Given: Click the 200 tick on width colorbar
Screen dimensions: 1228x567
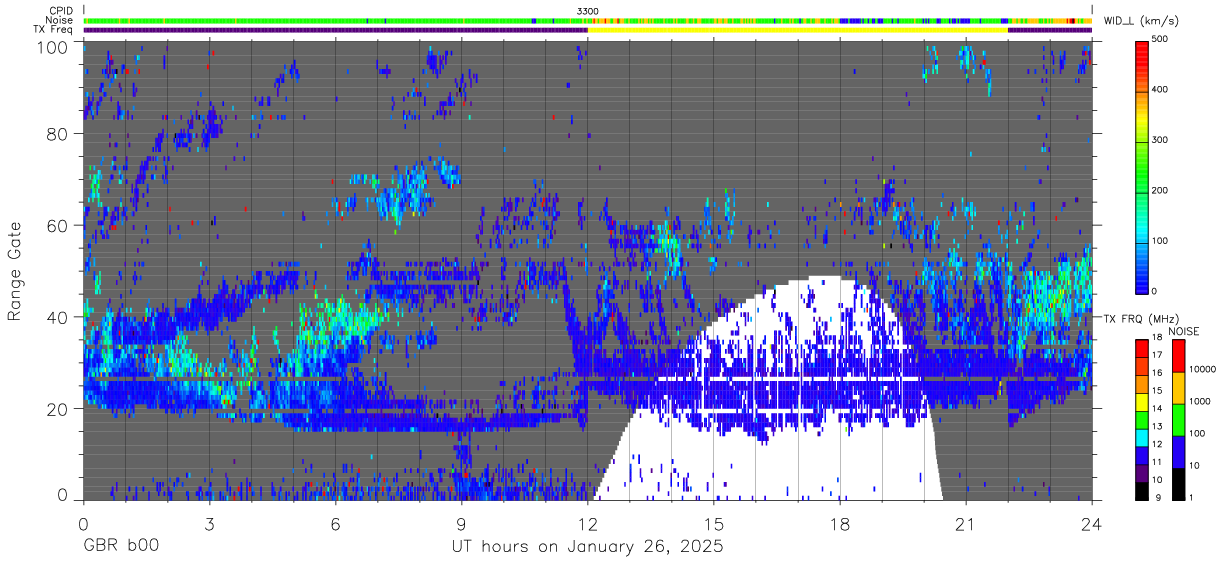Looking at the screenshot, I should 1160,191.
